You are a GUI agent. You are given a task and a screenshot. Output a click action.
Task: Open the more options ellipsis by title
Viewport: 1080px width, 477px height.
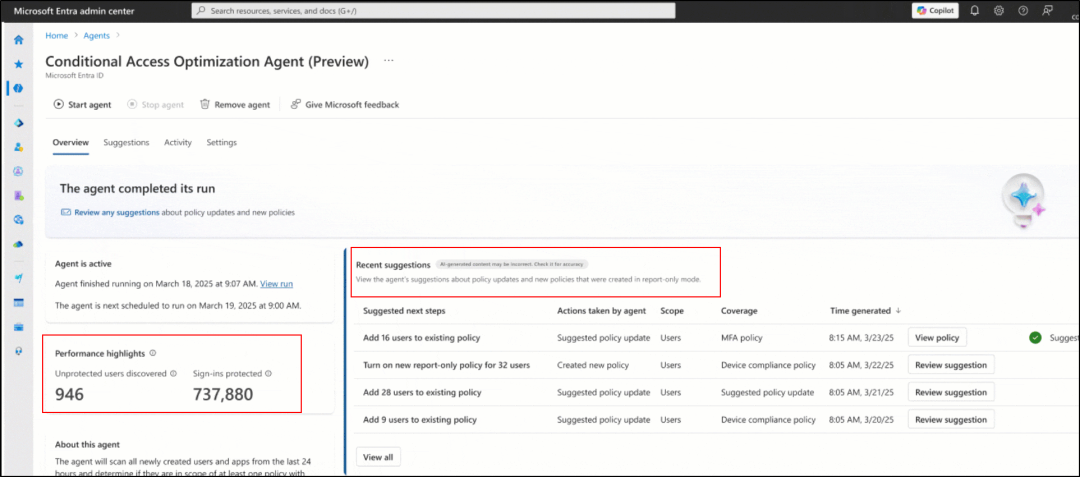(388, 61)
